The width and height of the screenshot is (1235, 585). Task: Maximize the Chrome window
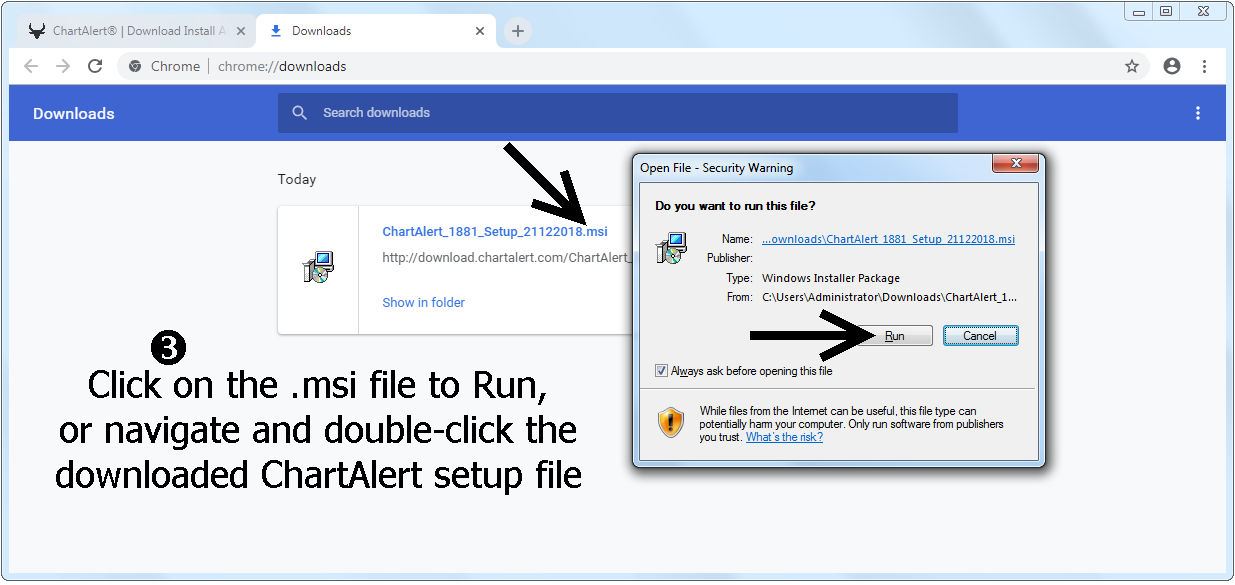1166,10
